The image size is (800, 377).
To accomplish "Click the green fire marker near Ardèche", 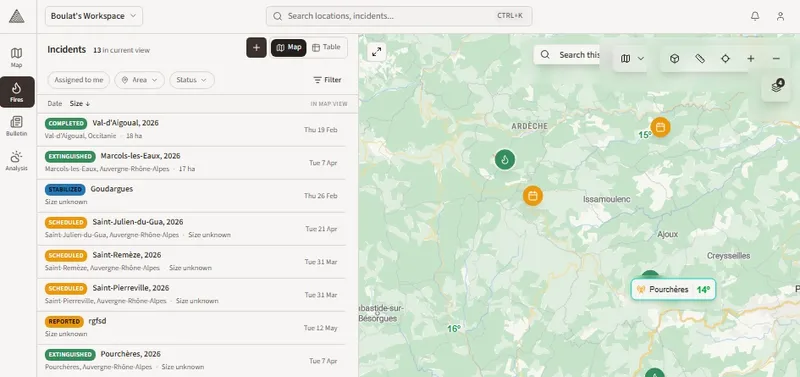I will click(x=505, y=160).
